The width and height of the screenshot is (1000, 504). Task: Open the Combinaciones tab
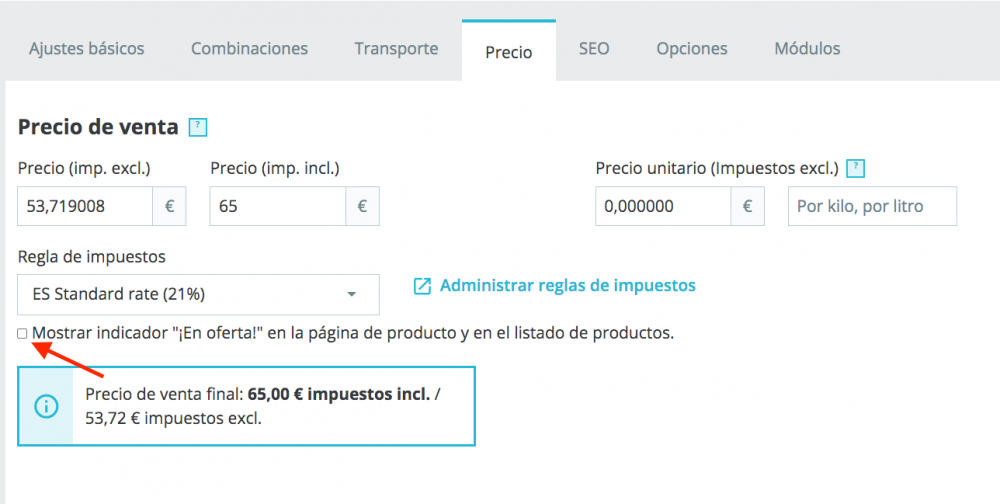click(x=249, y=48)
